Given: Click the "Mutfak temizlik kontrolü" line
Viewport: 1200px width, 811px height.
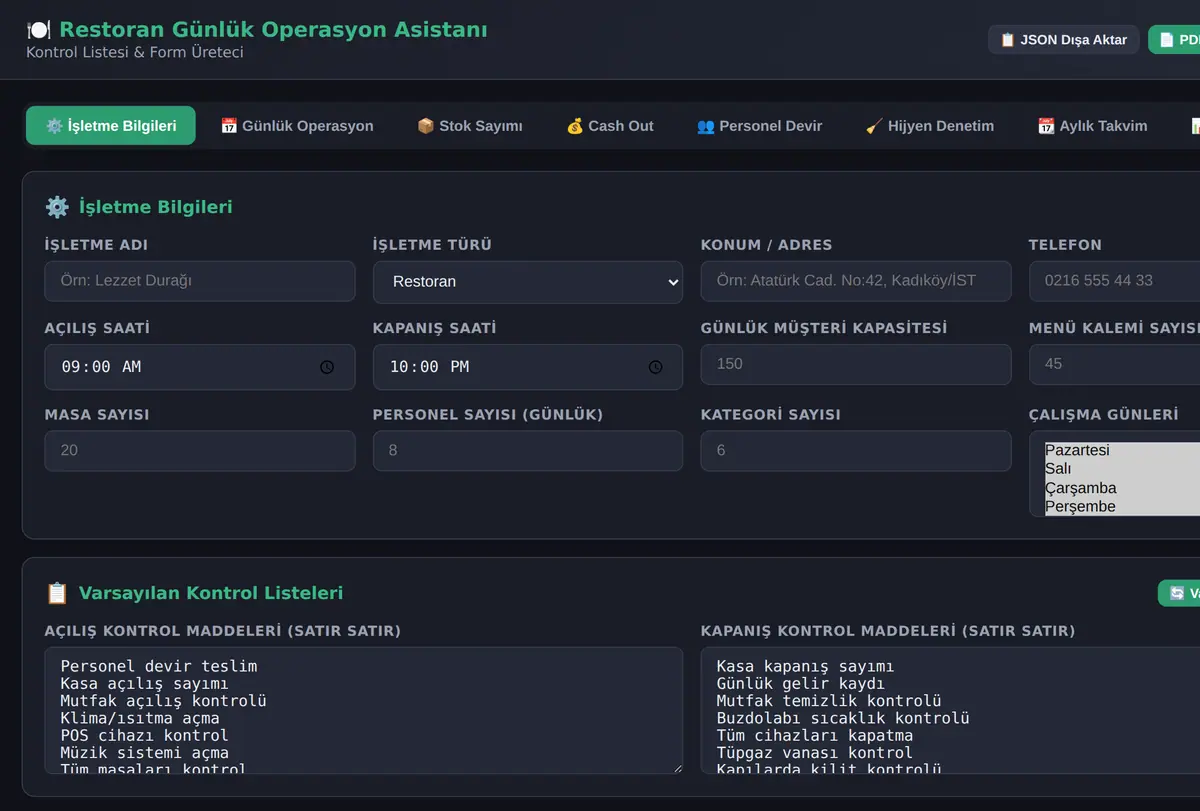Looking at the screenshot, I should [x=829, y=701].
